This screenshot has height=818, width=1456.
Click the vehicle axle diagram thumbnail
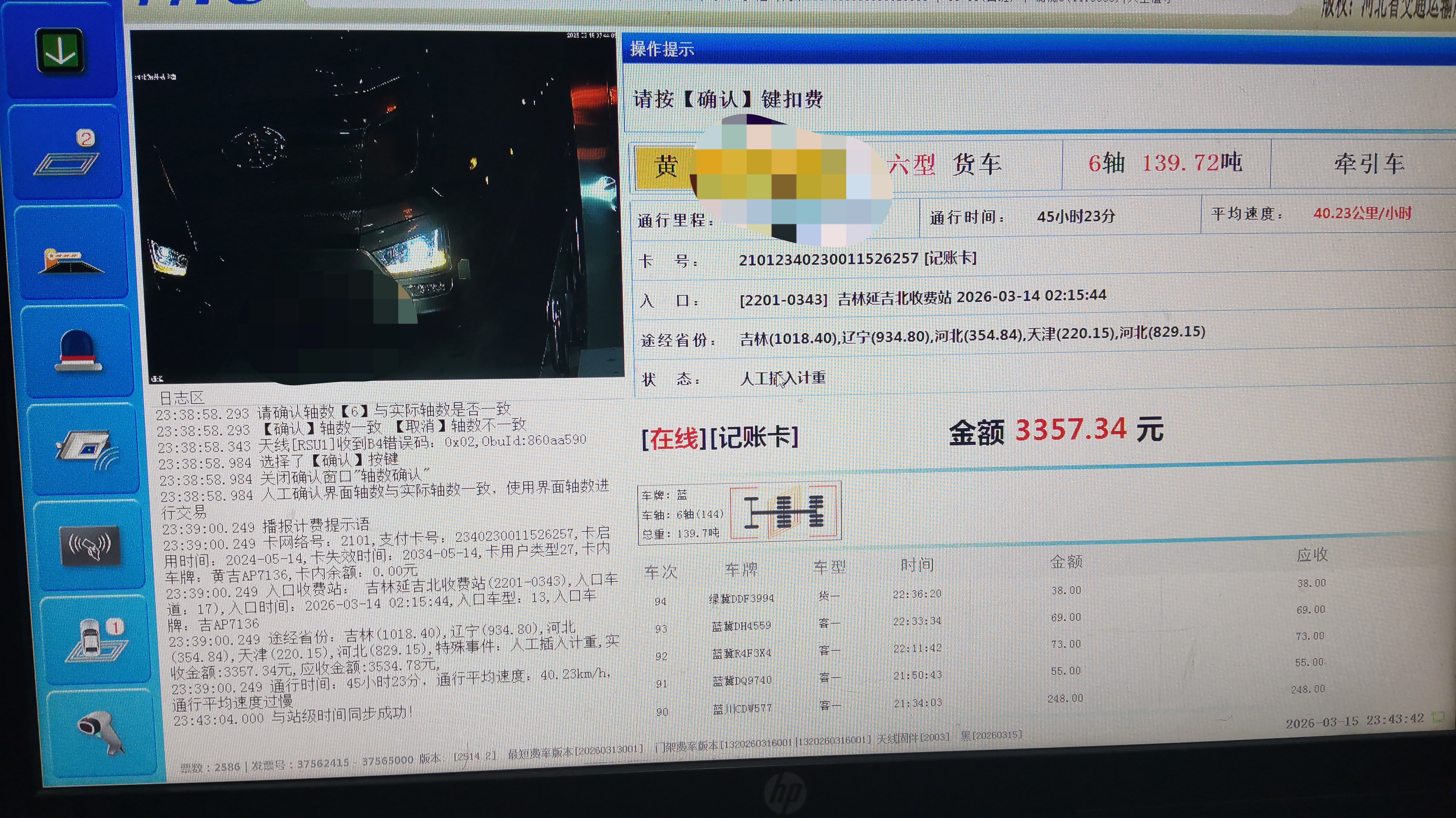pyautogui.click(x=784, y=512)
